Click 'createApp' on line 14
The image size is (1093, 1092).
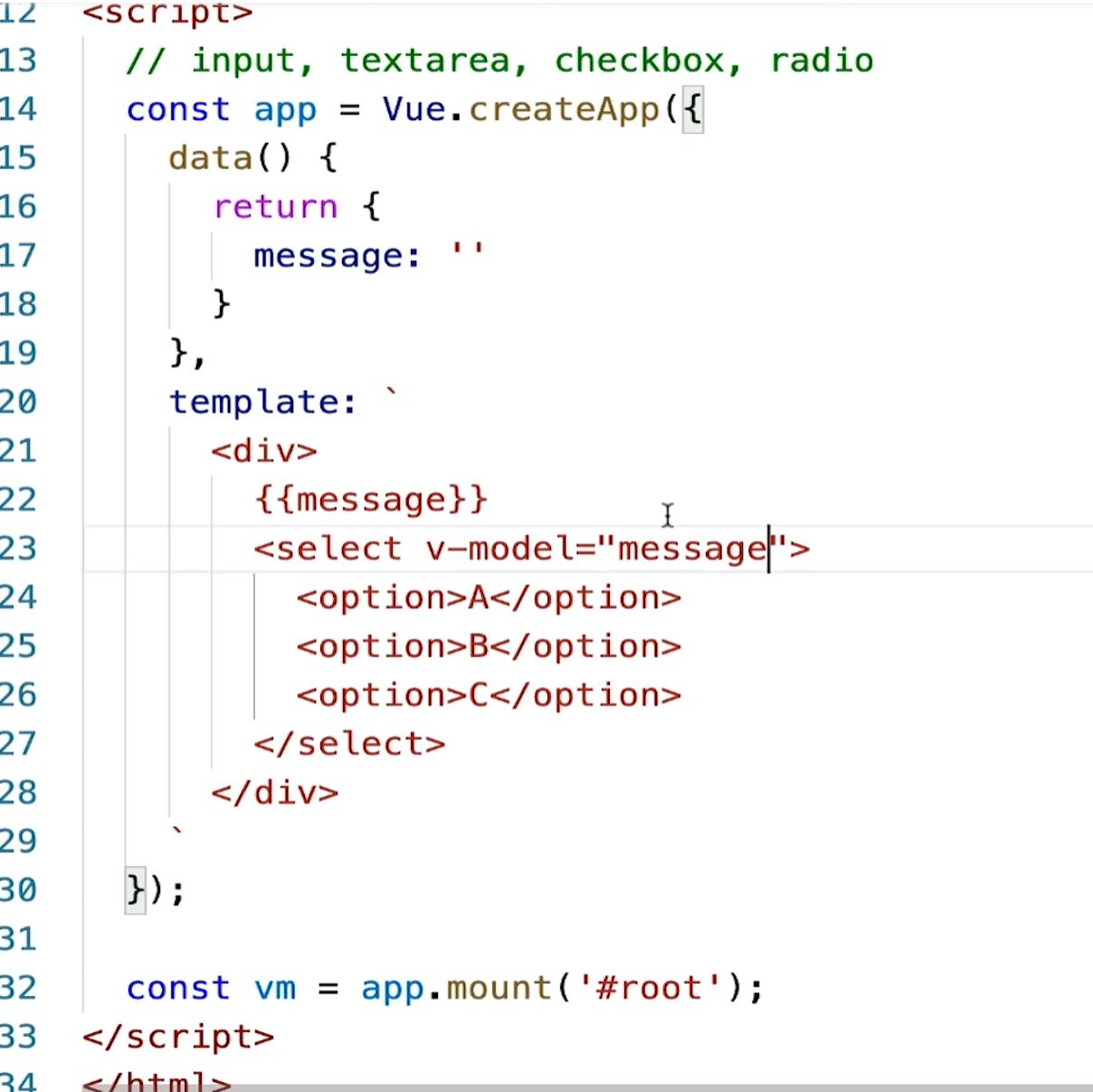(x=565, y=109)
